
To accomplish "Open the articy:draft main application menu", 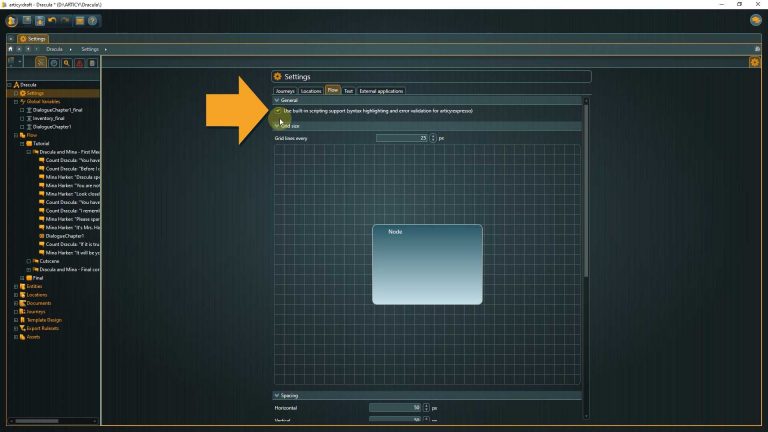I will 12,21.
